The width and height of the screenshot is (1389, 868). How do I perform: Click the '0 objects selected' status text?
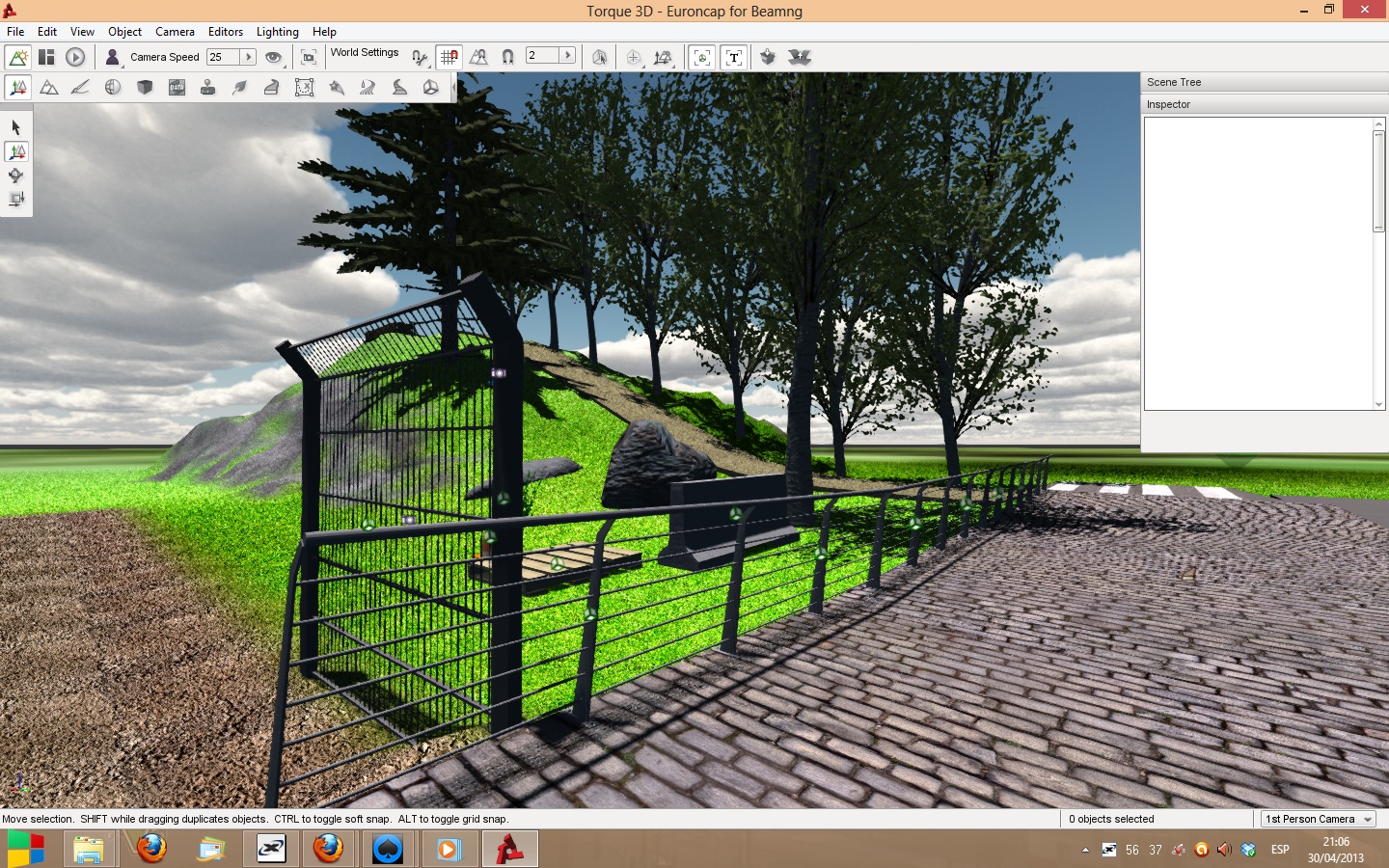tap(1111, 819)
